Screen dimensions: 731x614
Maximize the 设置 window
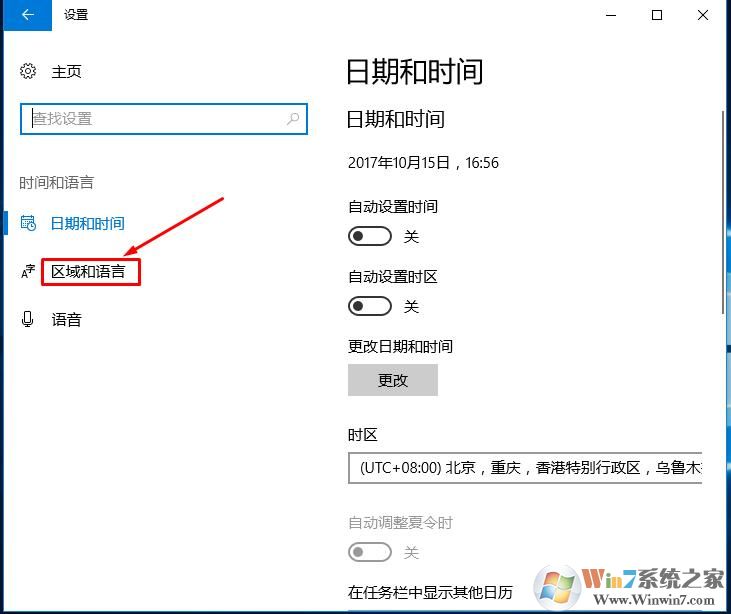(x=656, y=15)
